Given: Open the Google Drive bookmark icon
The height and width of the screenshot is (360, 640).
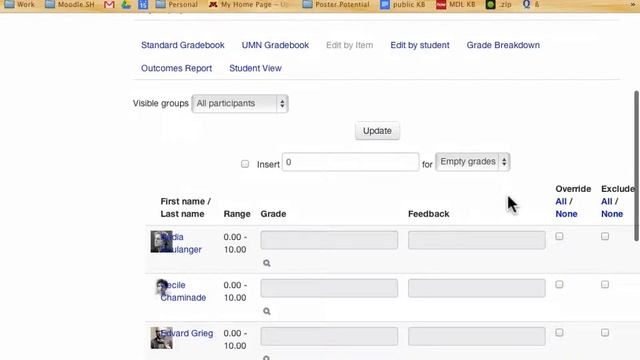Looking at the screenshot, I should 126,4.
